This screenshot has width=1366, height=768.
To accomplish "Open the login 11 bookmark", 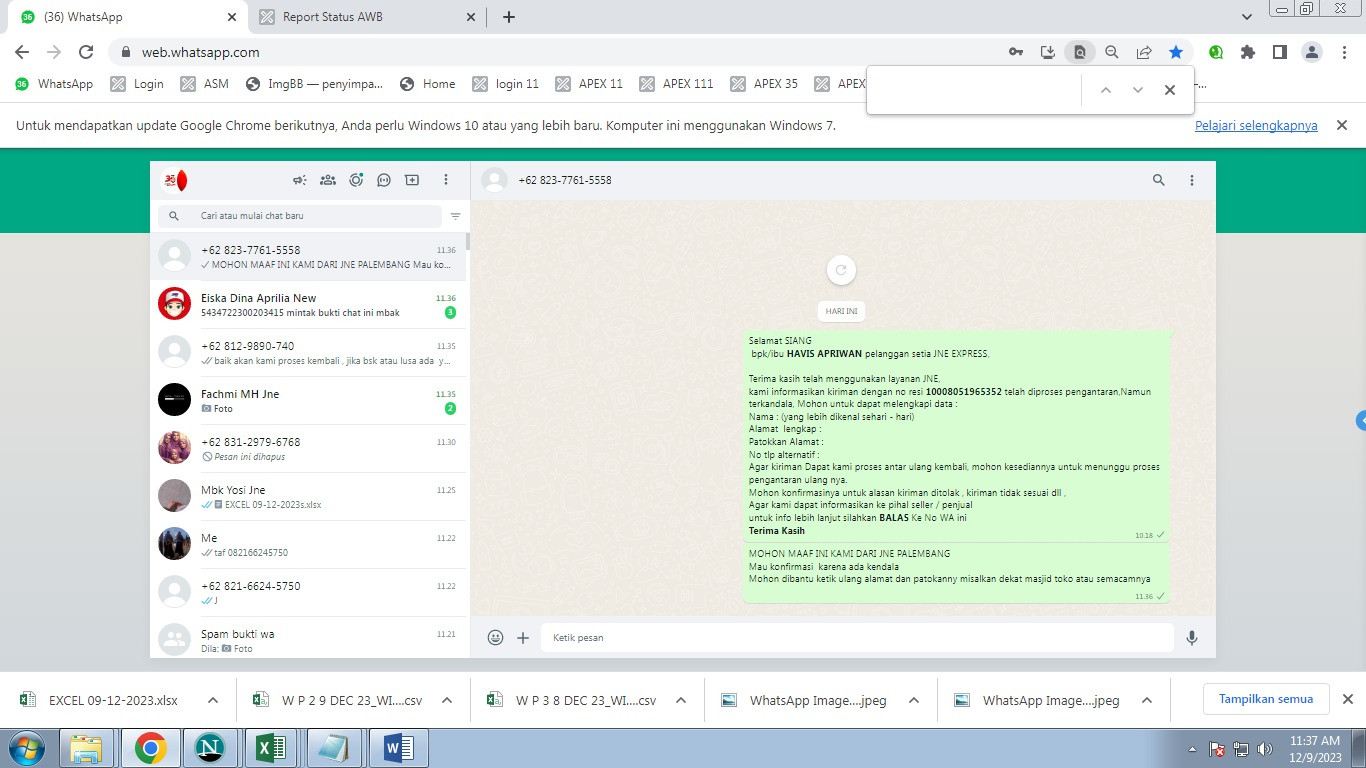I will [506, 84].
